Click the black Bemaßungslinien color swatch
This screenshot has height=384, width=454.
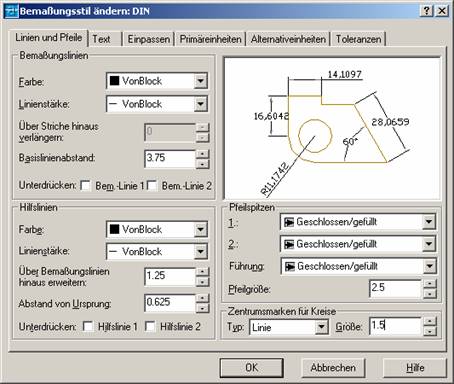pyautogui.click(x=114, y=81)
